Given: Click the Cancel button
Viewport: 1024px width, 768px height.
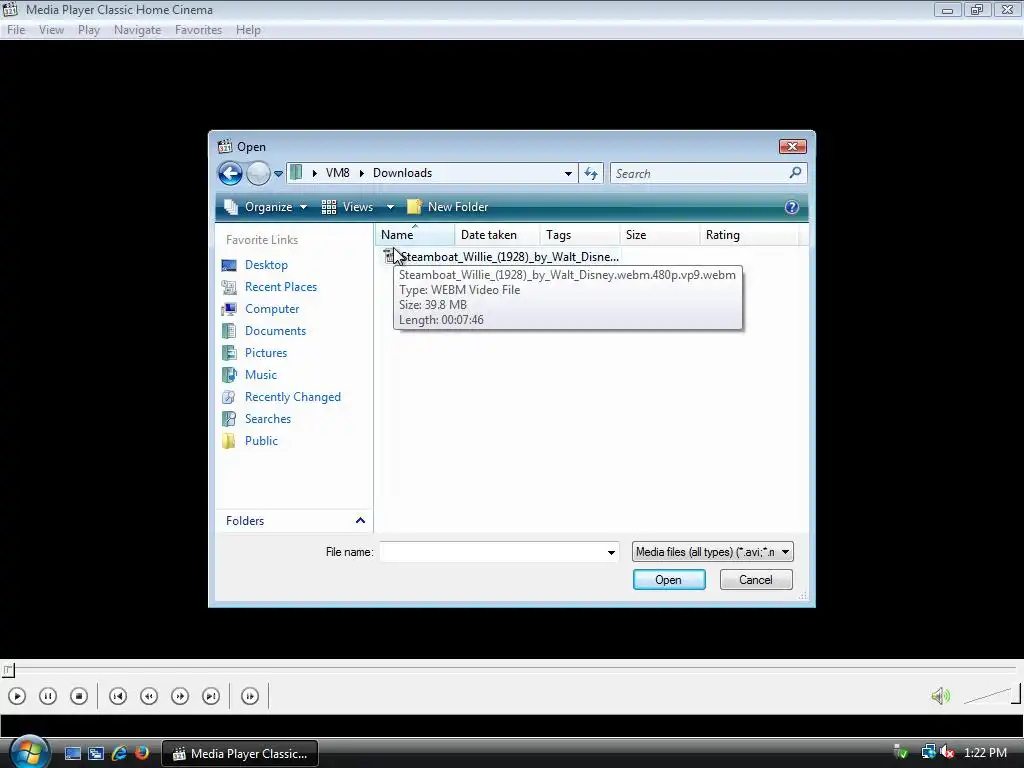Looking at the screenshot, I should (756, 580).
